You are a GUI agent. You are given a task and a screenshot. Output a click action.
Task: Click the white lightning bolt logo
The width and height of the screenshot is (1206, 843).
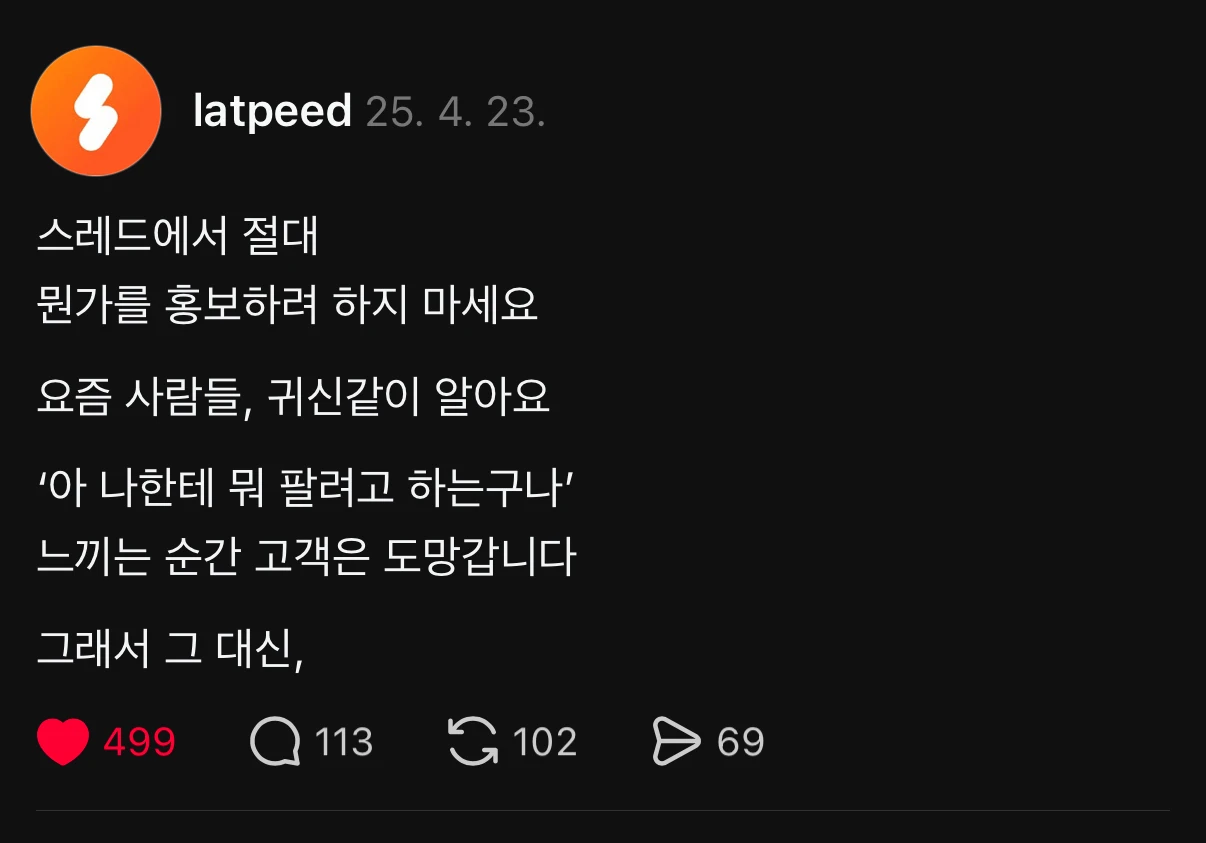(96, 111)
